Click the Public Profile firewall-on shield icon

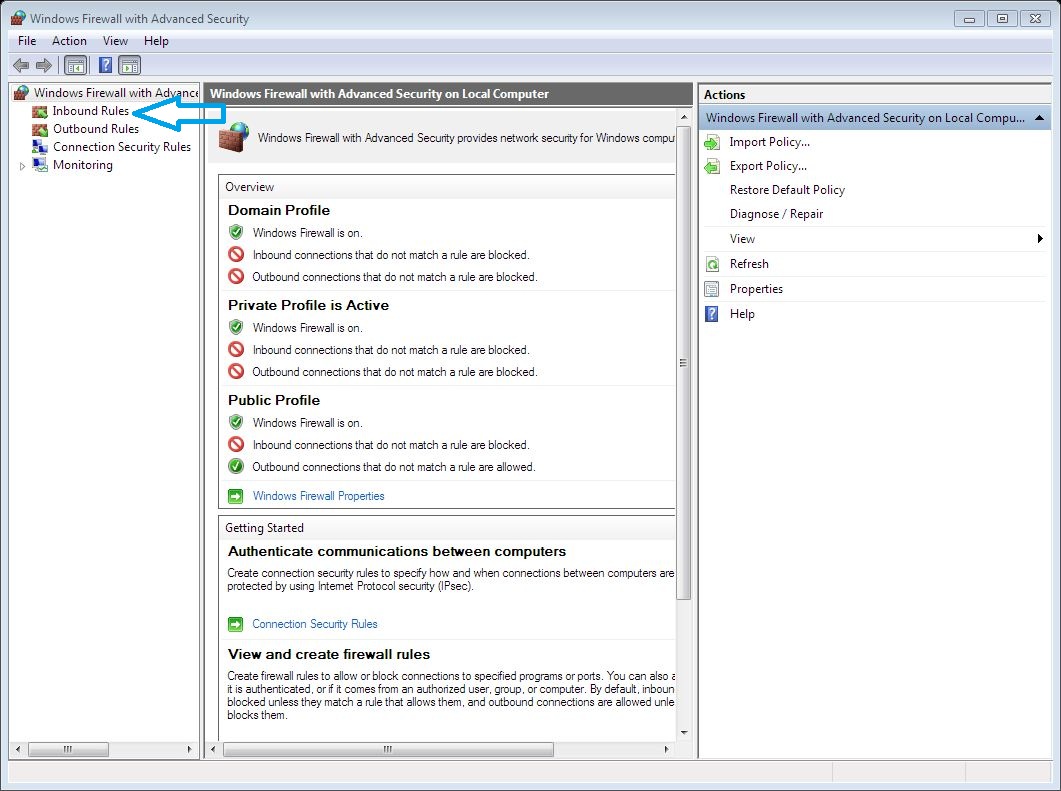click(235, 422)
